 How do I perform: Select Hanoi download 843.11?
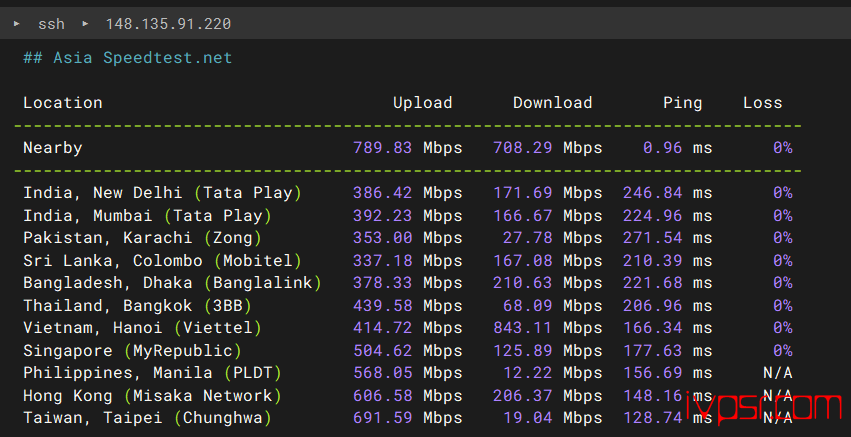(x=523, y=328)
